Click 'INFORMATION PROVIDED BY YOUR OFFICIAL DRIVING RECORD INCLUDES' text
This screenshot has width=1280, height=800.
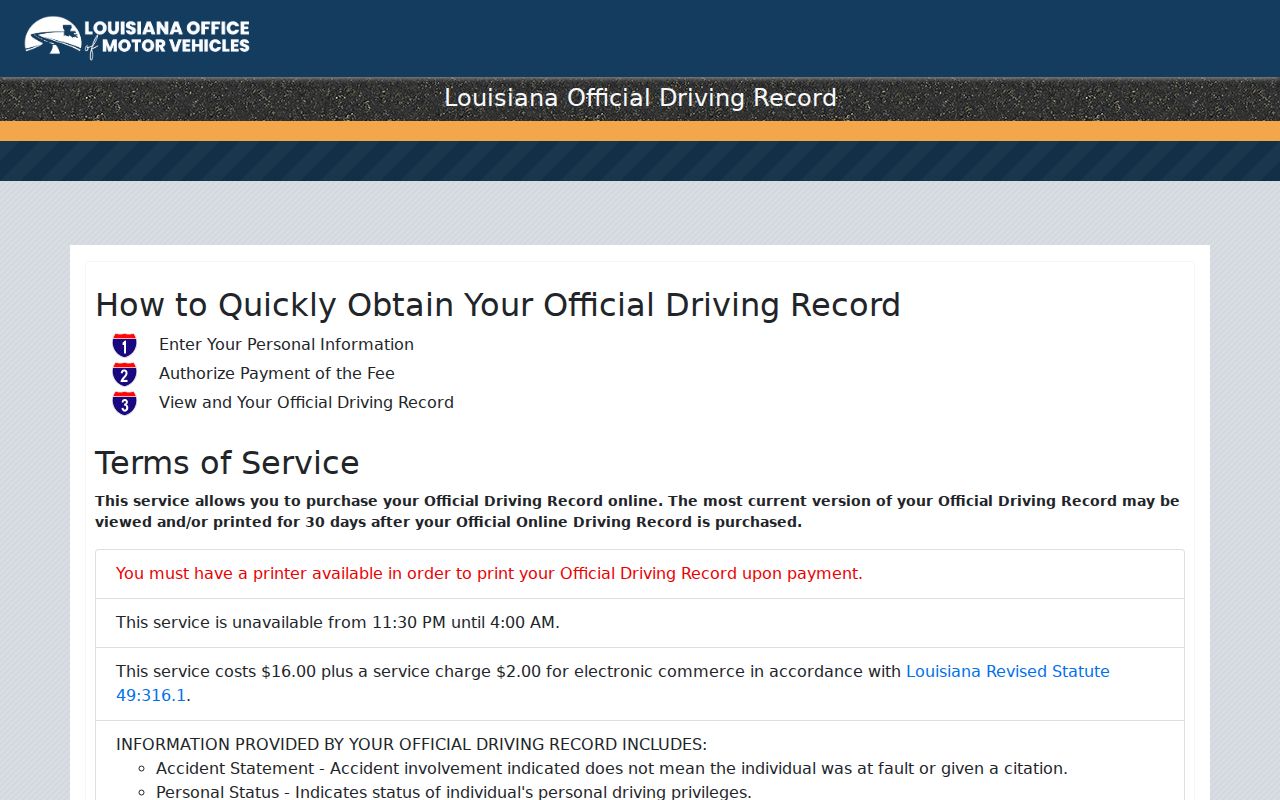(x=411, y=744)
